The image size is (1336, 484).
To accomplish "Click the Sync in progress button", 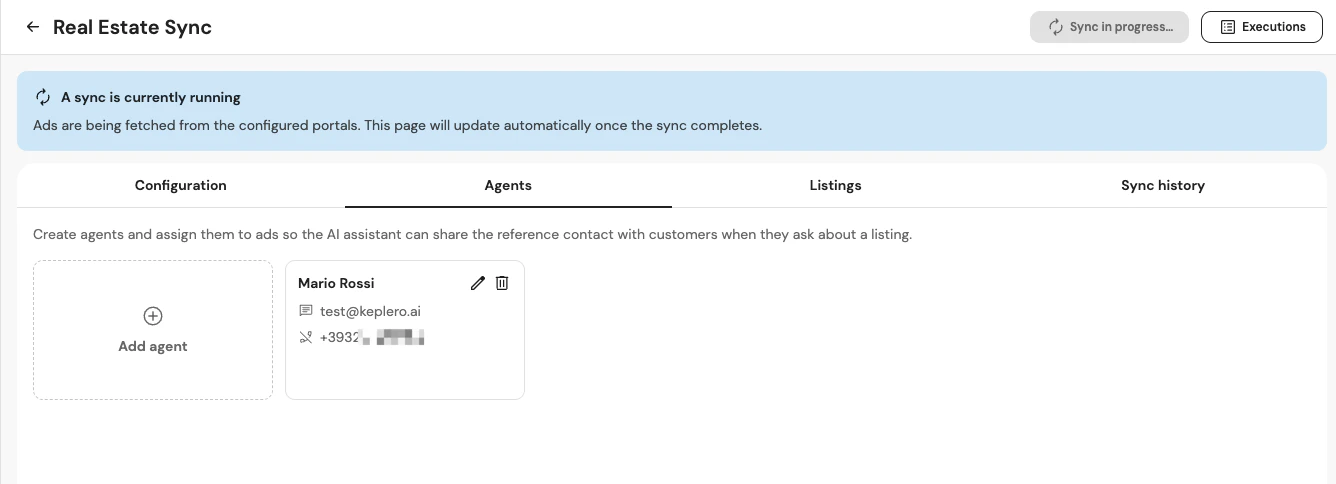I will [x=1109, y=27].
